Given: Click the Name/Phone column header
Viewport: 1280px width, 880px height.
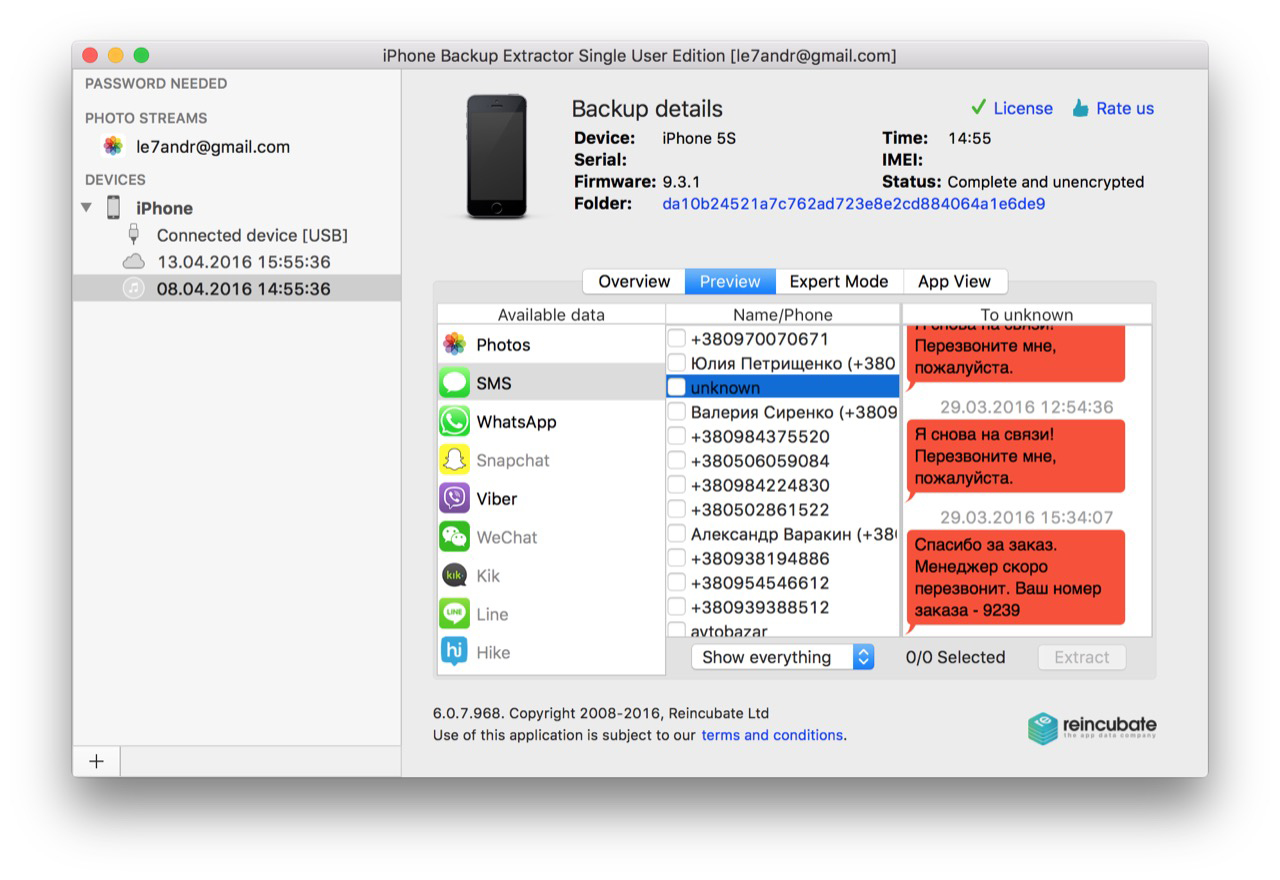Looking at the screenshot, I should click(x=782, y=314).
